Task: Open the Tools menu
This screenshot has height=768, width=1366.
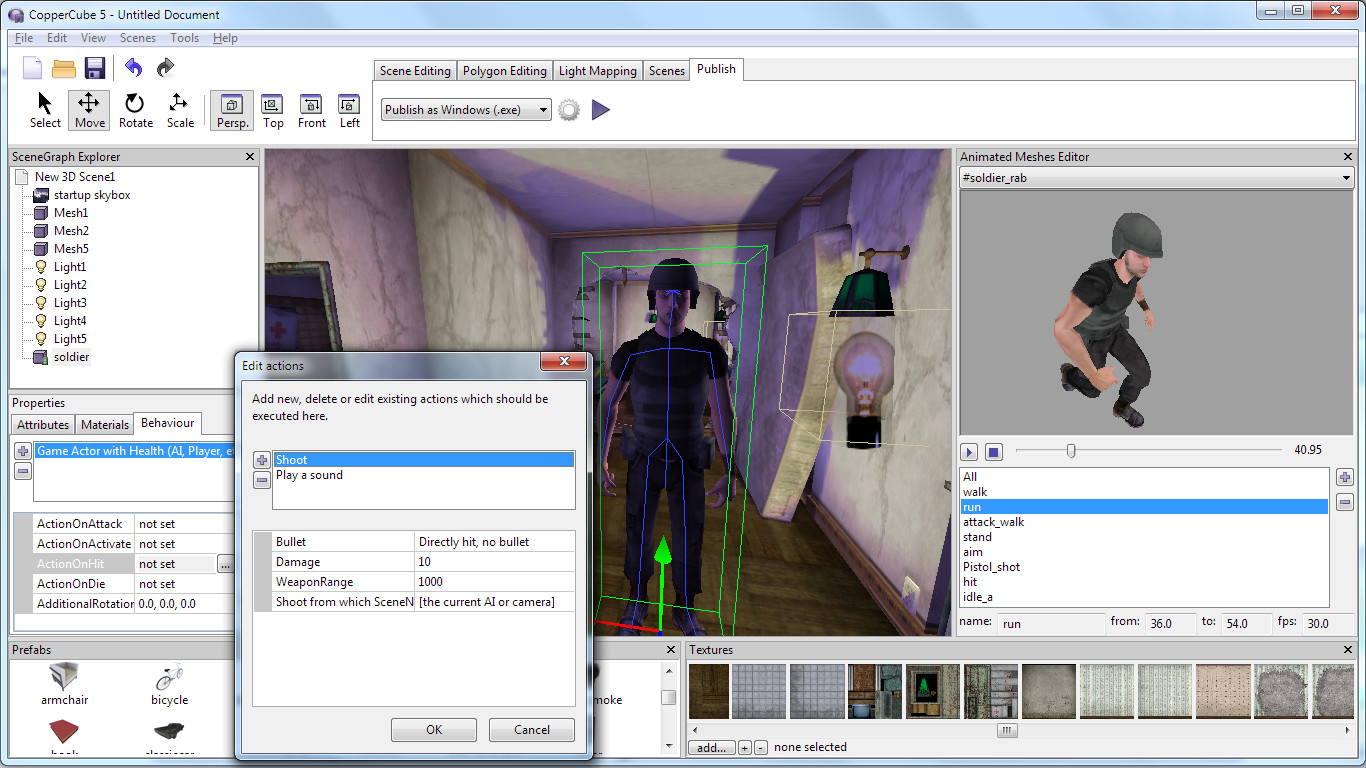Action: coord(184,37)
